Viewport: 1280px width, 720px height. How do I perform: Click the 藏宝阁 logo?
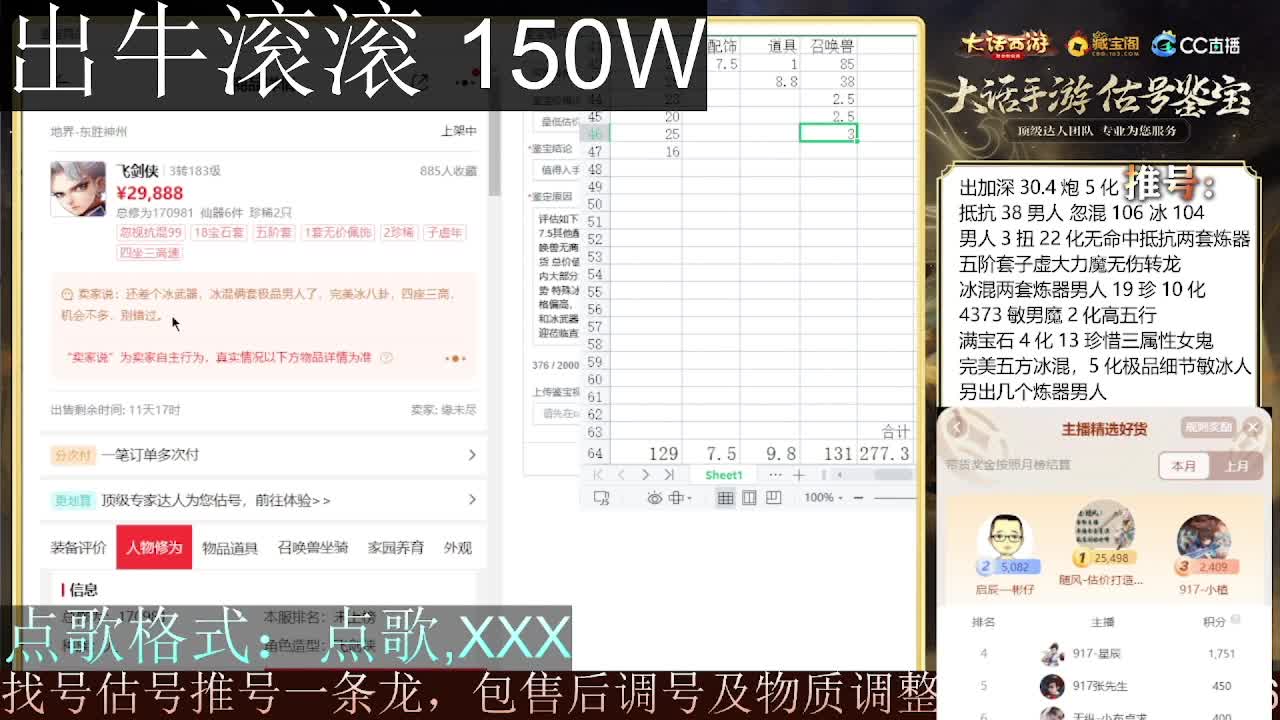(x=1103, y=44)
